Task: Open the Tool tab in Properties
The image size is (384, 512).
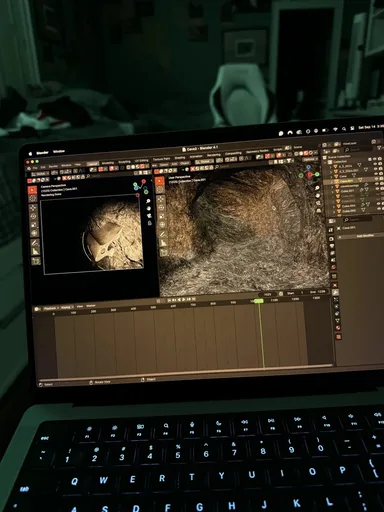Action: [331, 230]
